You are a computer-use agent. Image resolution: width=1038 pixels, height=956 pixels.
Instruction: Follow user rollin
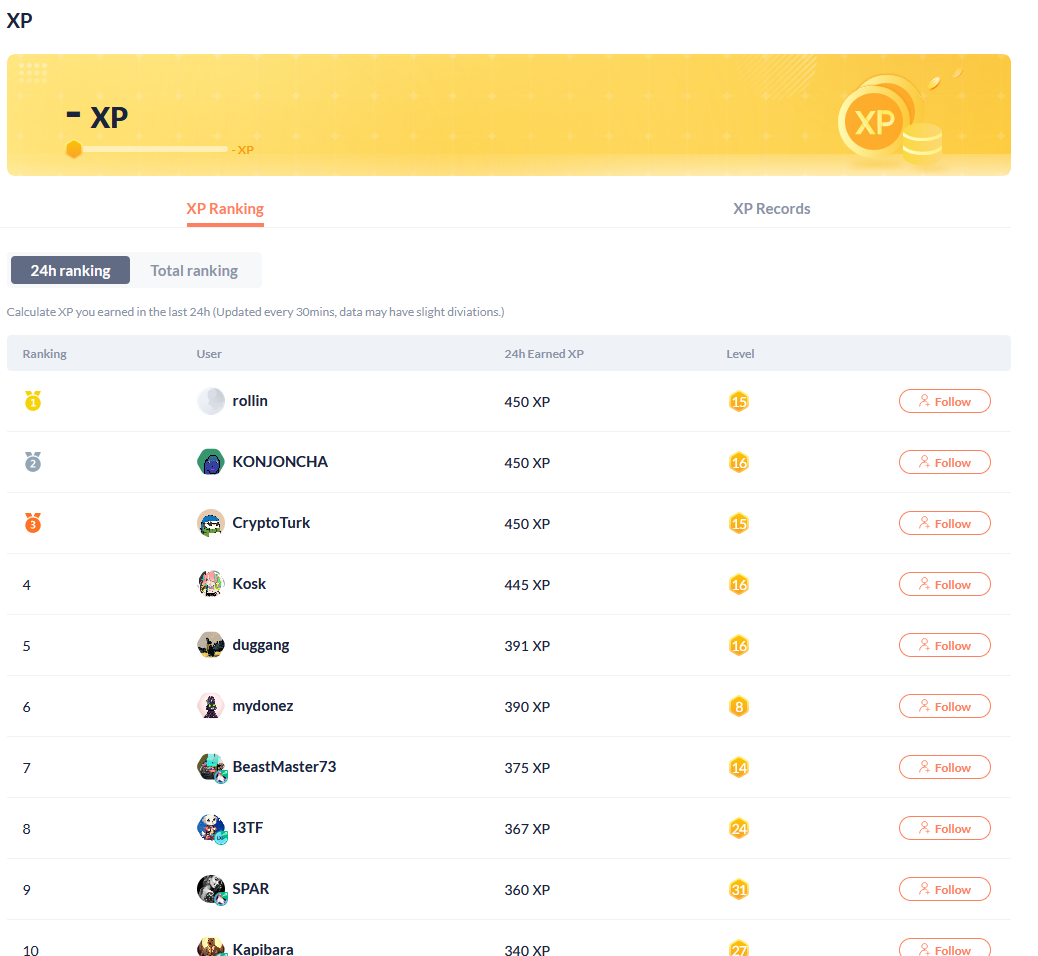tap(945, 401)
